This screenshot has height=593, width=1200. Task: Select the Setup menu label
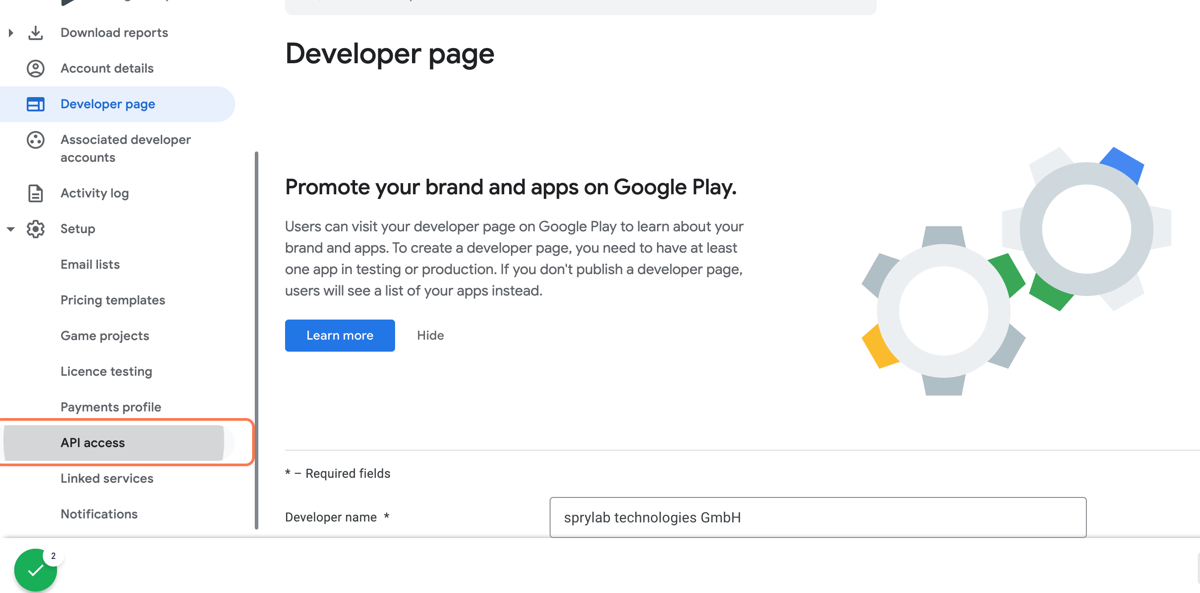[x=78, y=229]
